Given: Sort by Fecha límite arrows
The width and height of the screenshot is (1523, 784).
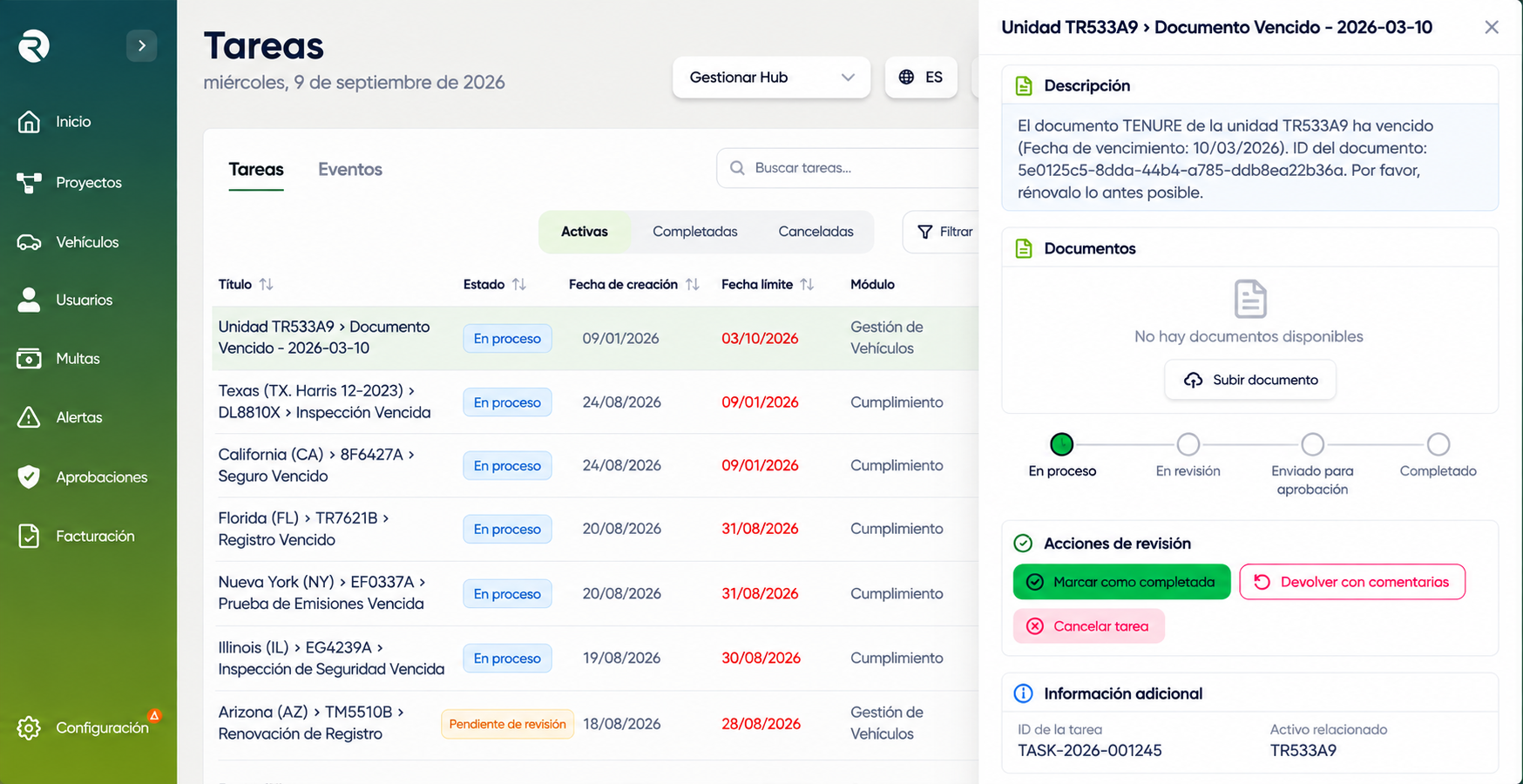Looking at the screenshot, I should [807, 284].
